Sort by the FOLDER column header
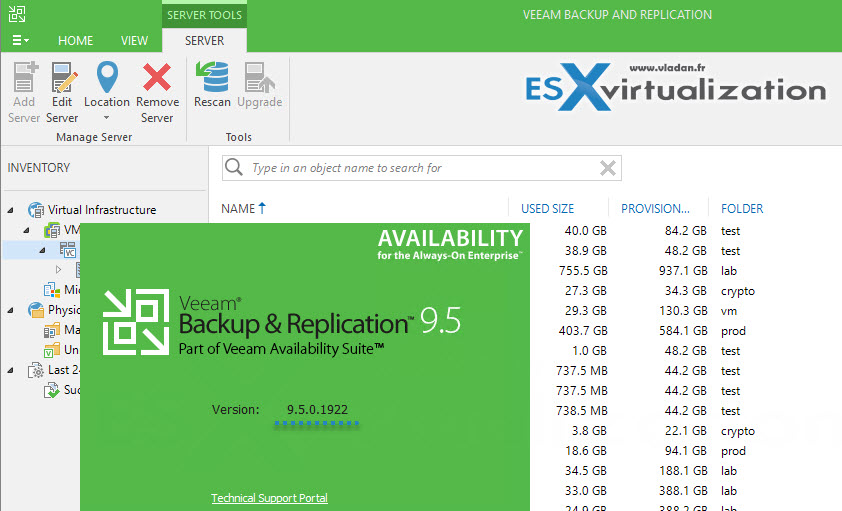Image resolution: width=842 pixels, height=511 pixels. point(742,209)
